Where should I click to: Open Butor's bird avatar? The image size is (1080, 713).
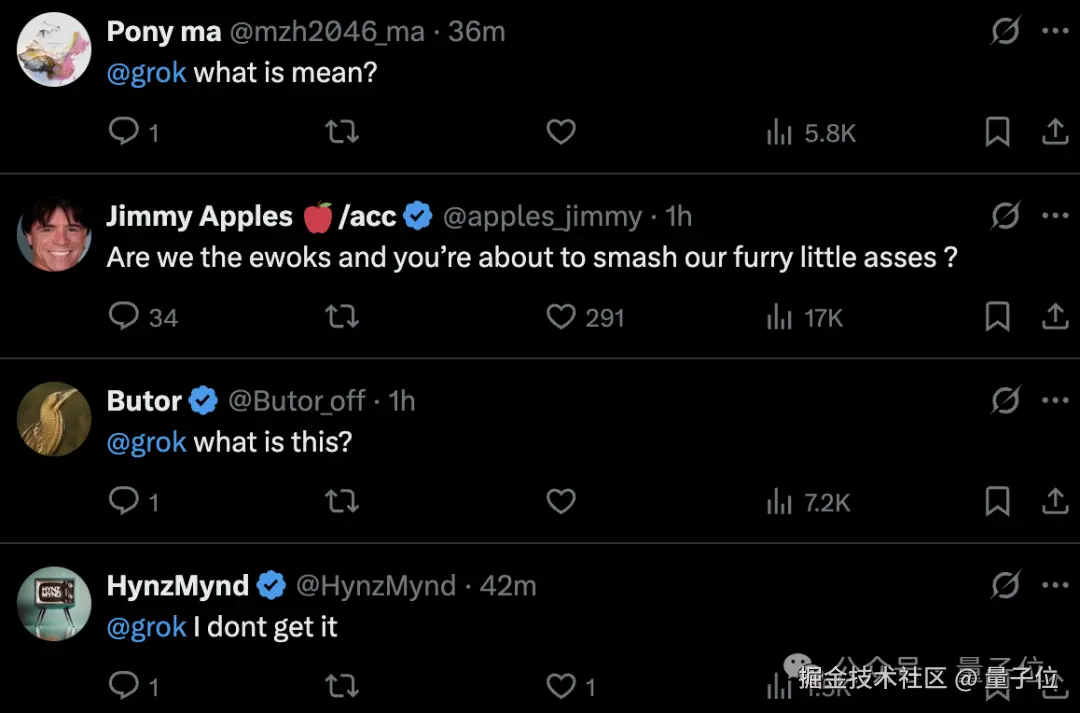click(x=54, y=418)
